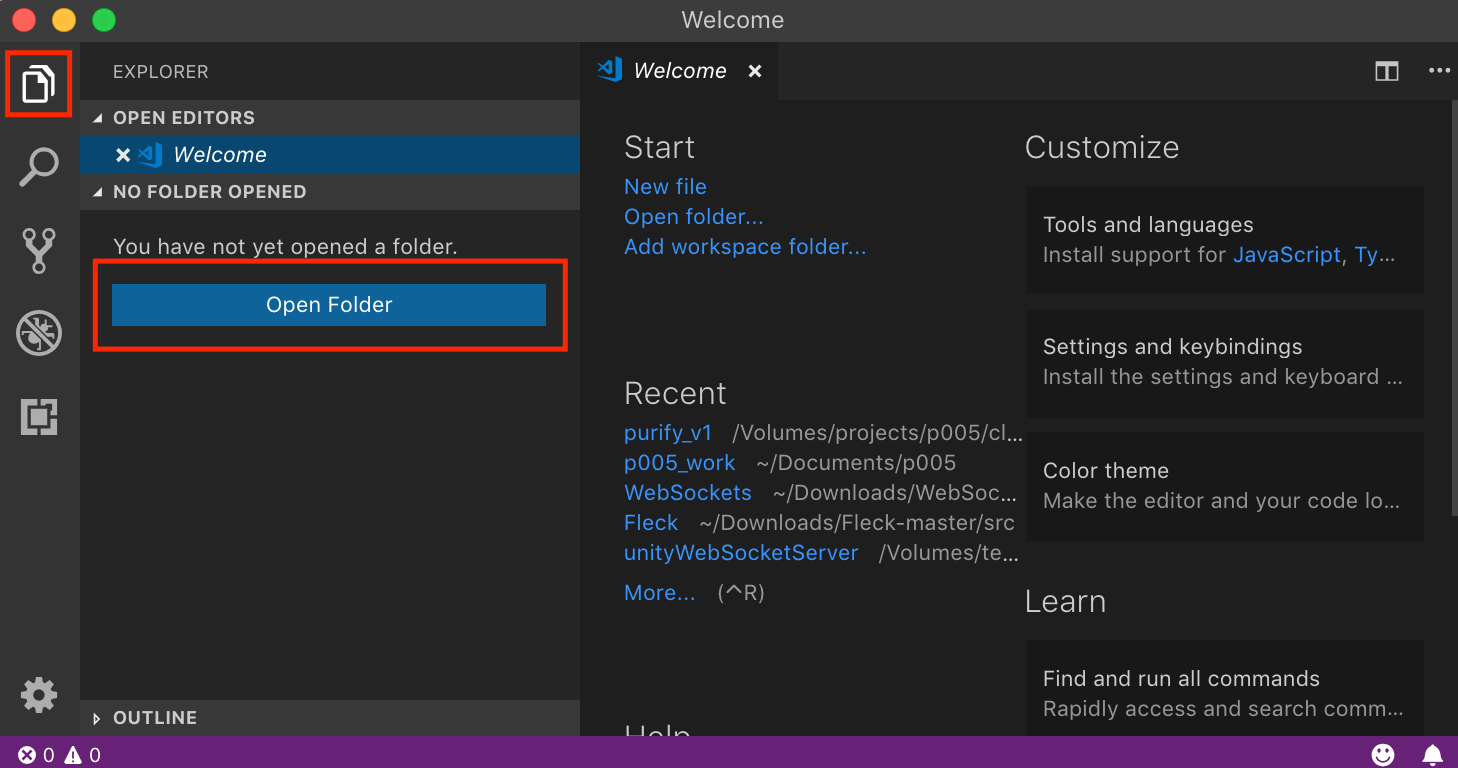This screenshot has height=768, width=1458.
Task: Click the feedback smiley icon
Action: click(x=1383, y=754)
